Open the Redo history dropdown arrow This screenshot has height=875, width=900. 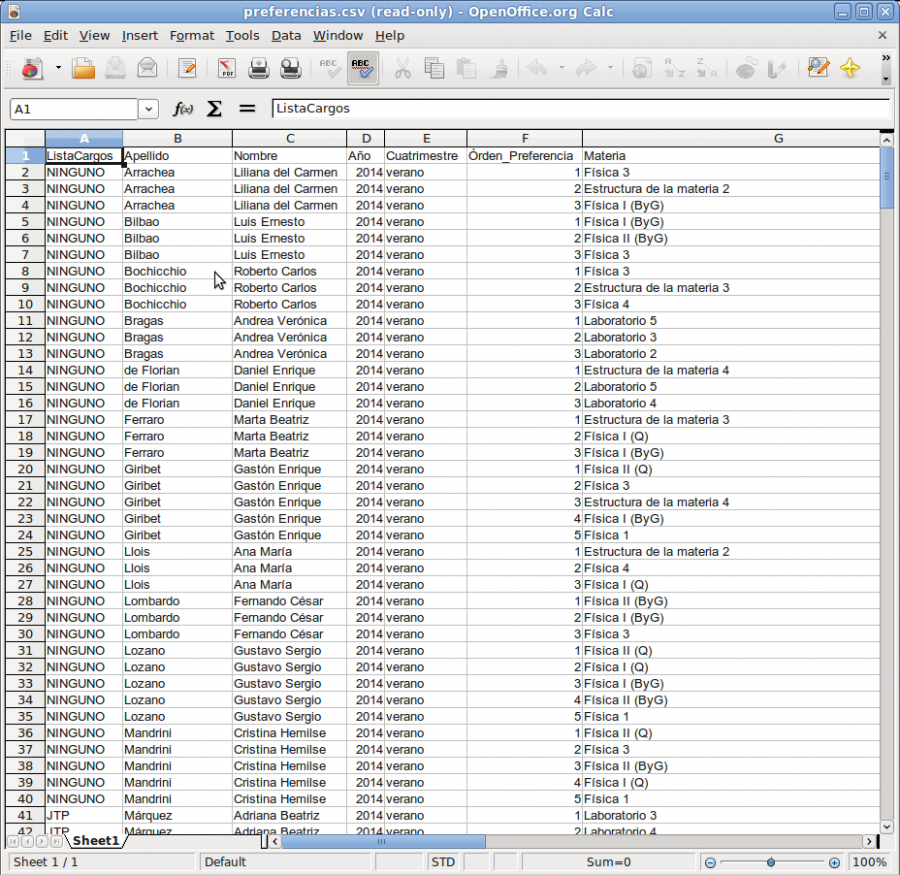coord(610,68)
